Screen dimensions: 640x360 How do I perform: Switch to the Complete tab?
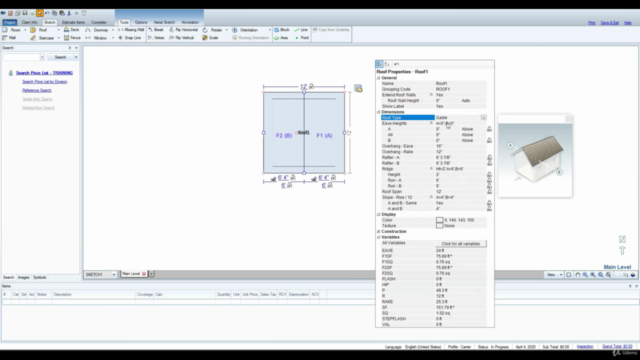[x=99, y=22]
